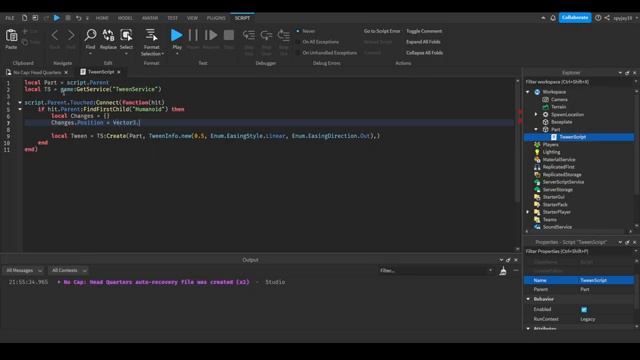The image size is (640, 360).
Task: Click the help question mark icon
Action: (x=598, y=18)
